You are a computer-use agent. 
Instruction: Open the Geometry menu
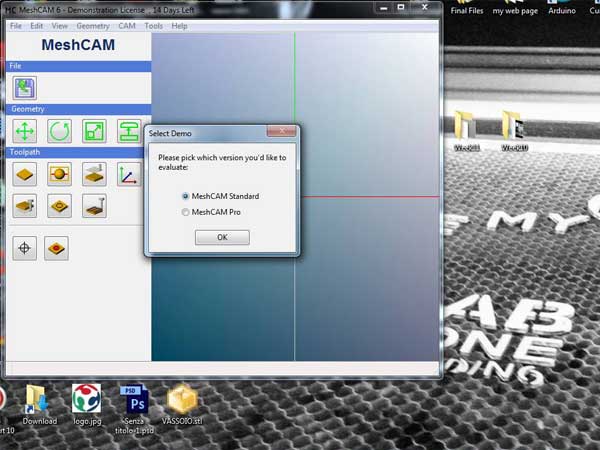(93, 26)
